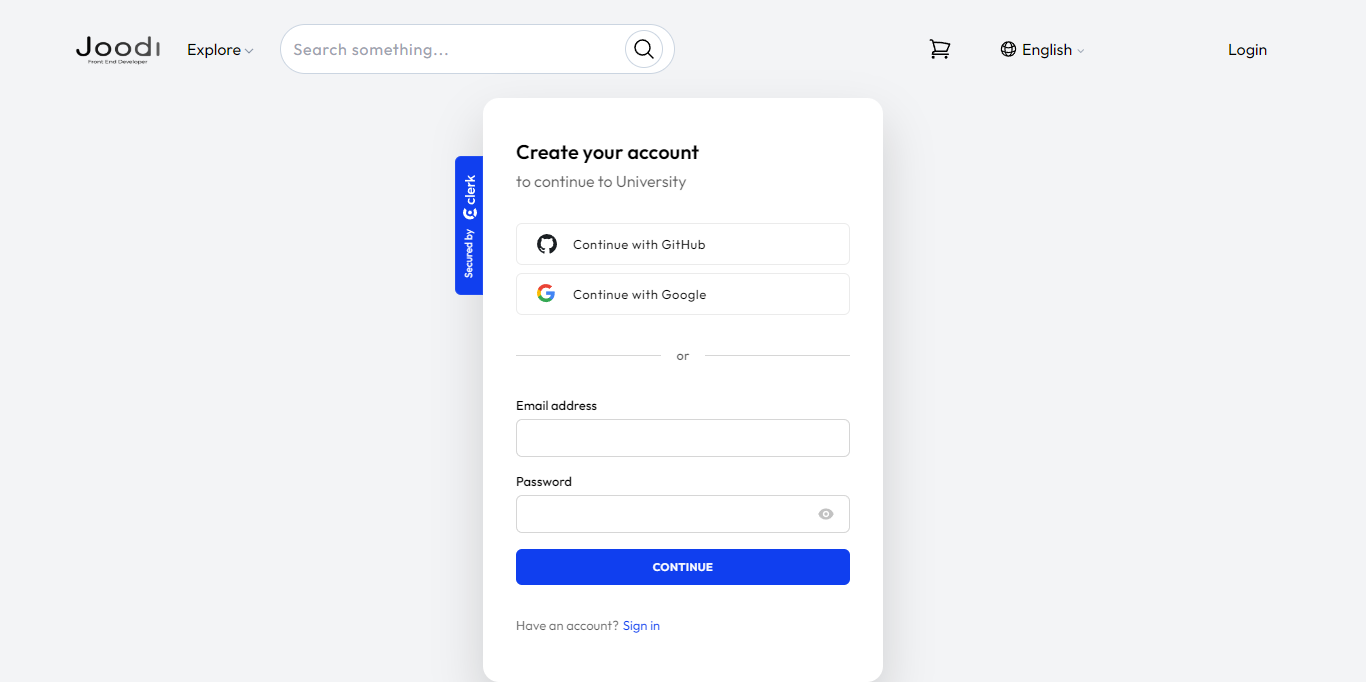Toggle password visibility eye icon
1366x682 pixels.
(826, 514)
